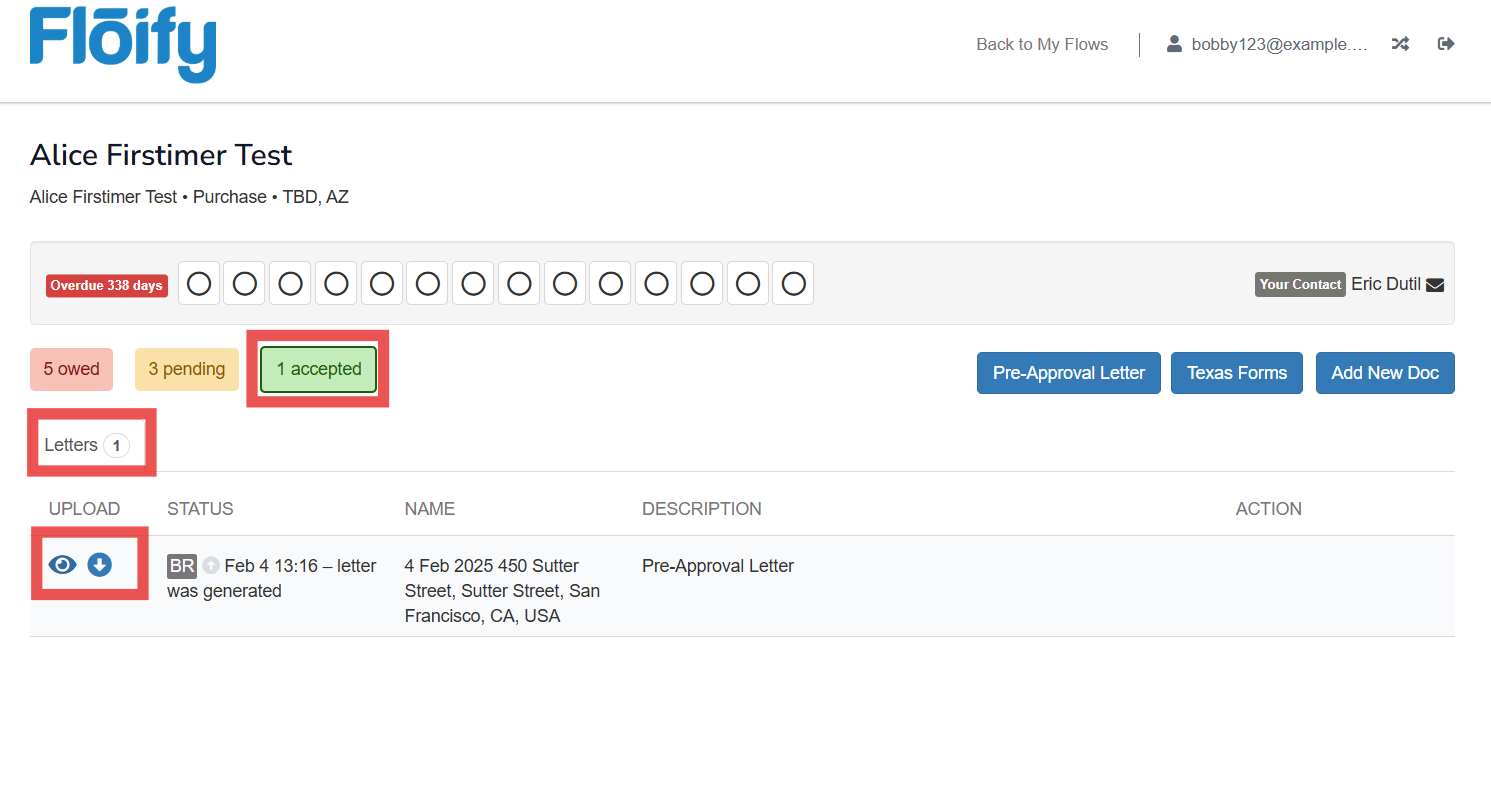The height and width of the screenshot is (808, 1491).
Task: Click the user profile icon beside email
Action: [x=1174, y=44]
